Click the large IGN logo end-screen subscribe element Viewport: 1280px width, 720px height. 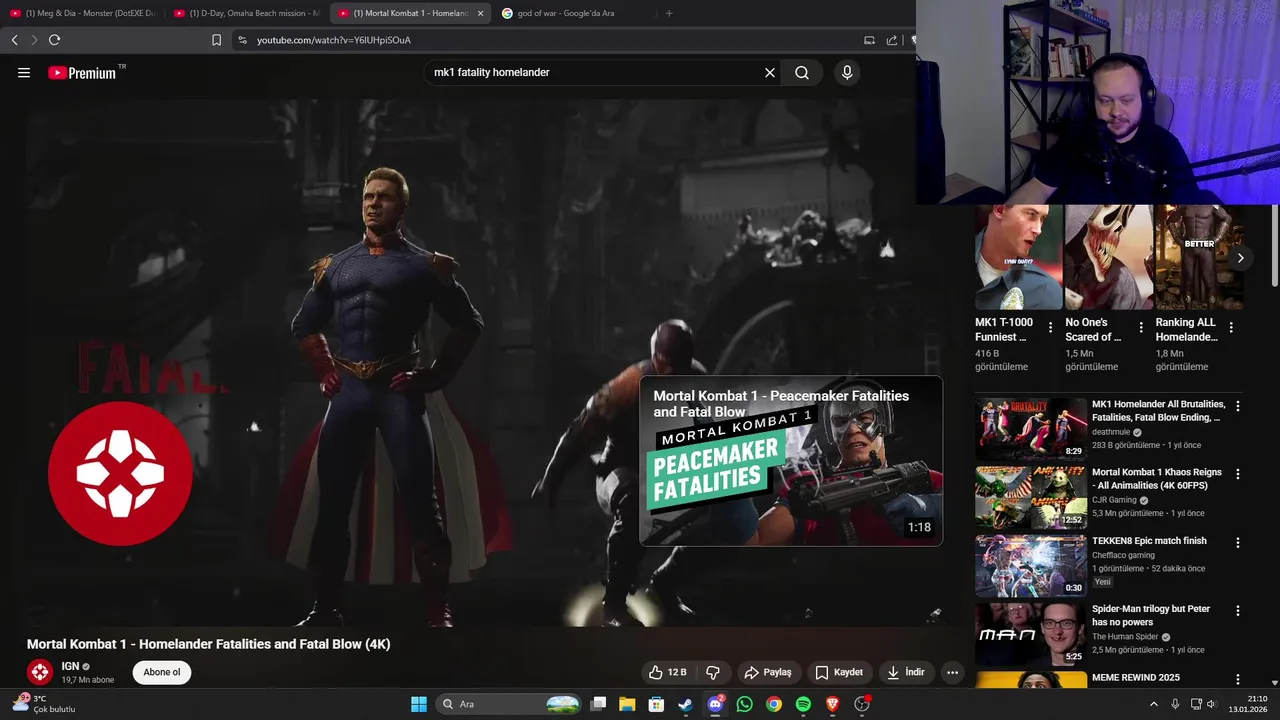coord(120,473)
